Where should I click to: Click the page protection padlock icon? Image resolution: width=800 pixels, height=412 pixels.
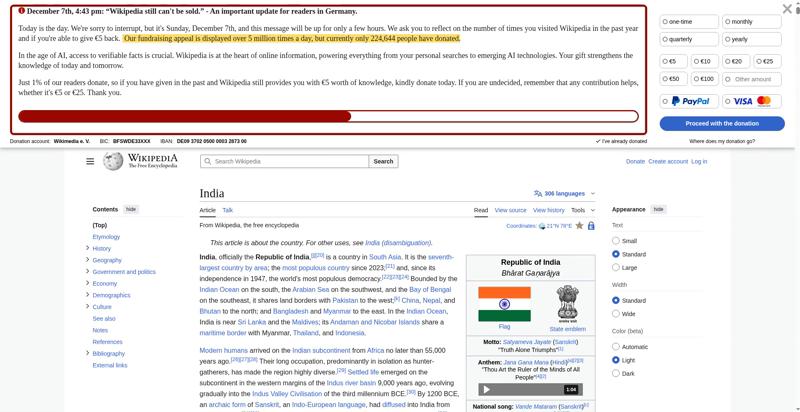click(591, 225)
